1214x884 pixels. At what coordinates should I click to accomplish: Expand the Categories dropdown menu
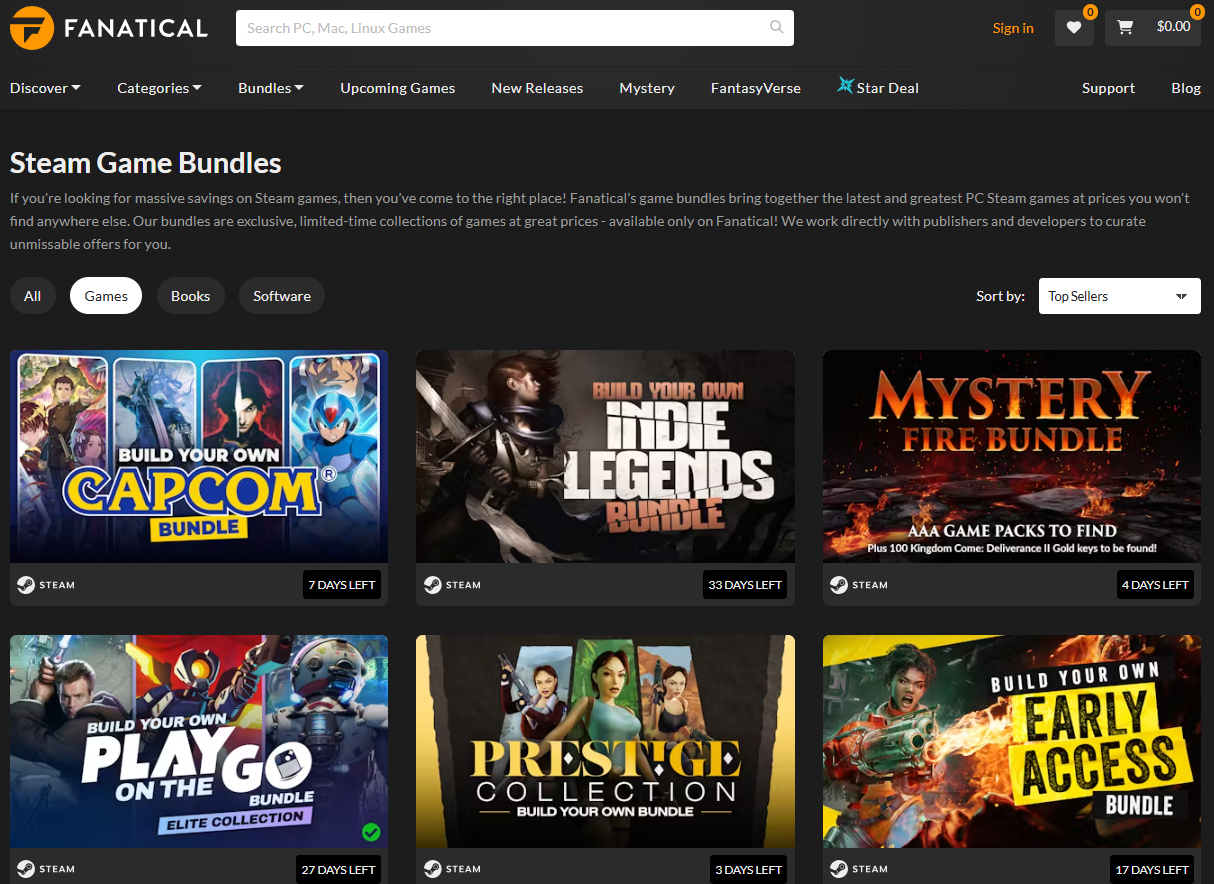click(x=159, y=88)
